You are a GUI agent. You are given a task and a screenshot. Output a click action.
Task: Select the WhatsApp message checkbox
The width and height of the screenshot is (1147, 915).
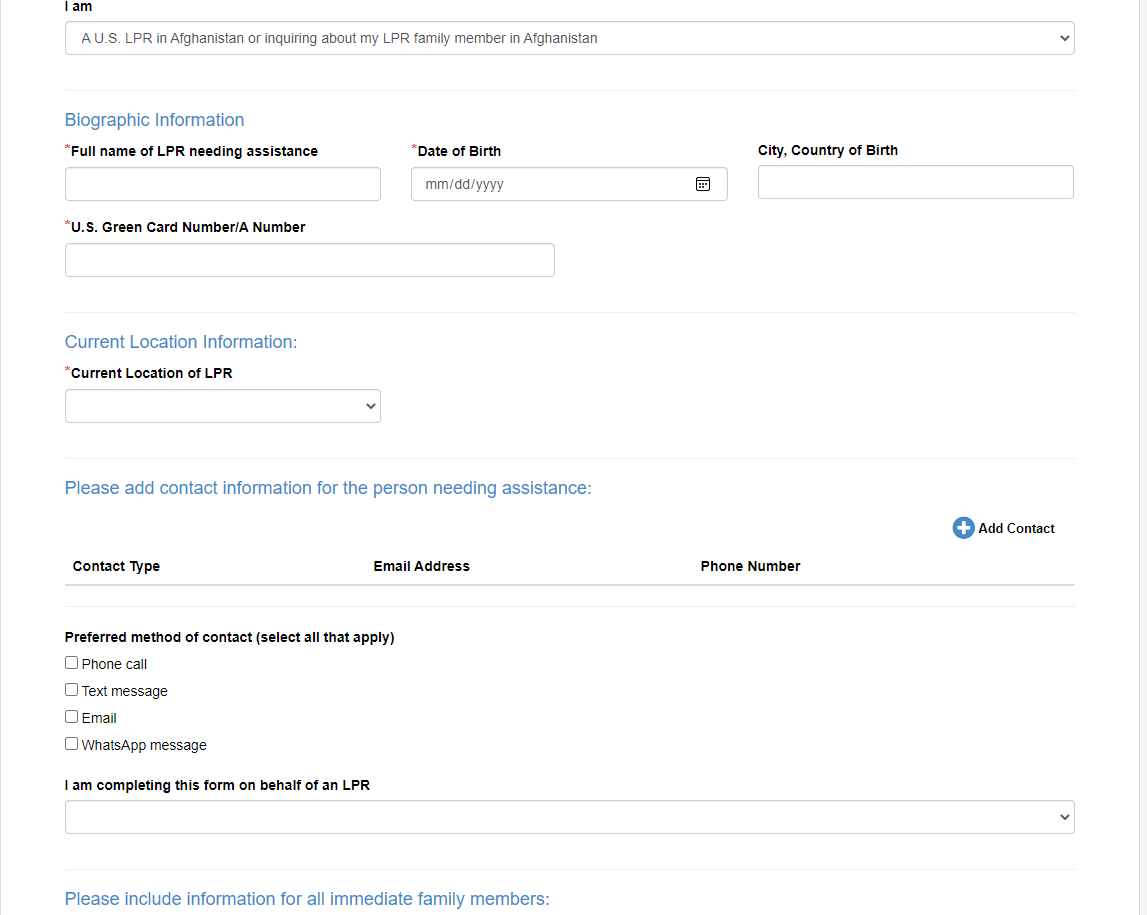[x=72, y=744]
